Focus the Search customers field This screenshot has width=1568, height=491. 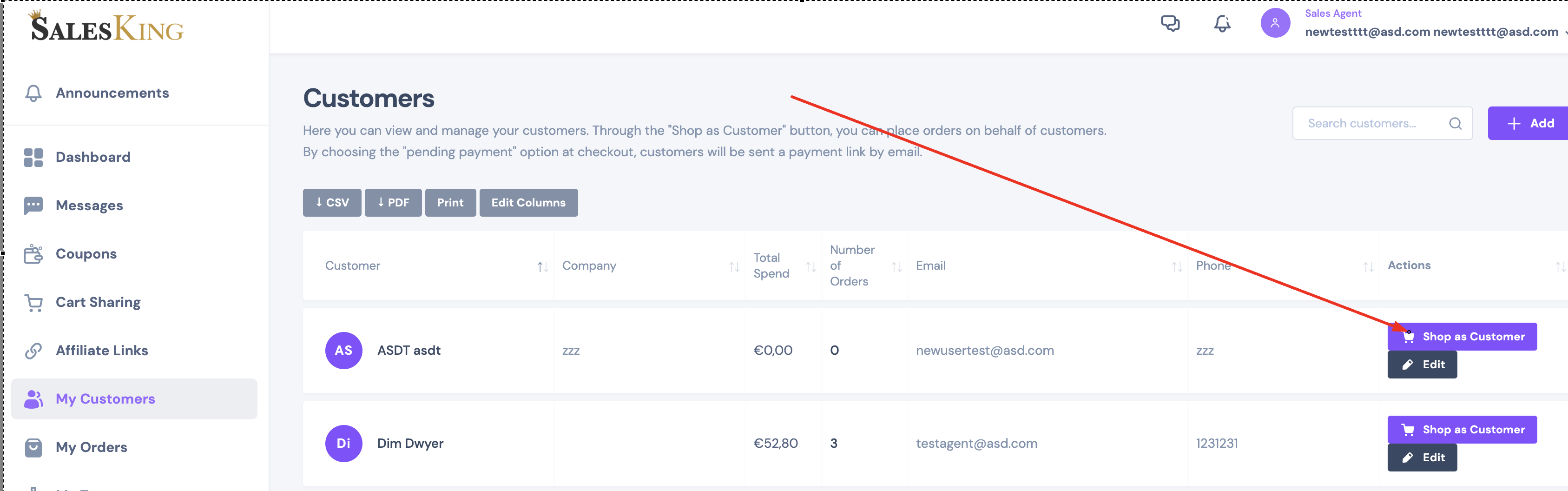coord(1370,124)
